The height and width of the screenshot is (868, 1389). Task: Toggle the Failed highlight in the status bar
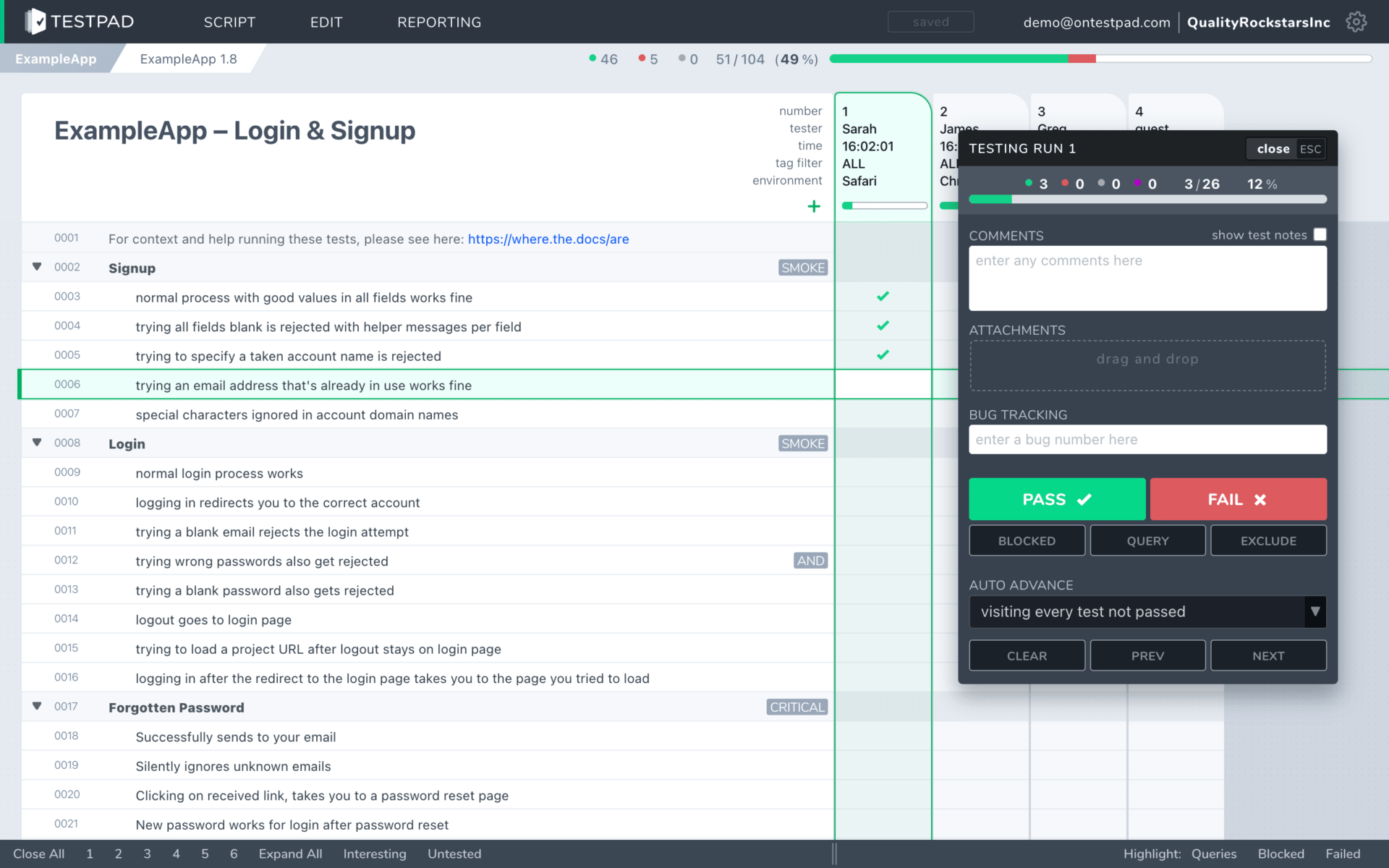[x=1343, y=854]
